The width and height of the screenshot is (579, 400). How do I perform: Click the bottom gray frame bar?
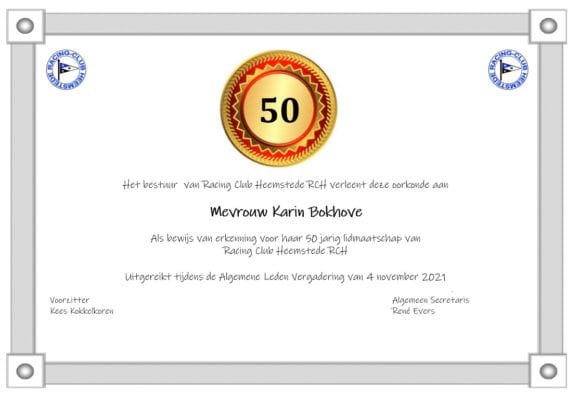pyautogui.click(x=287, y=373)
